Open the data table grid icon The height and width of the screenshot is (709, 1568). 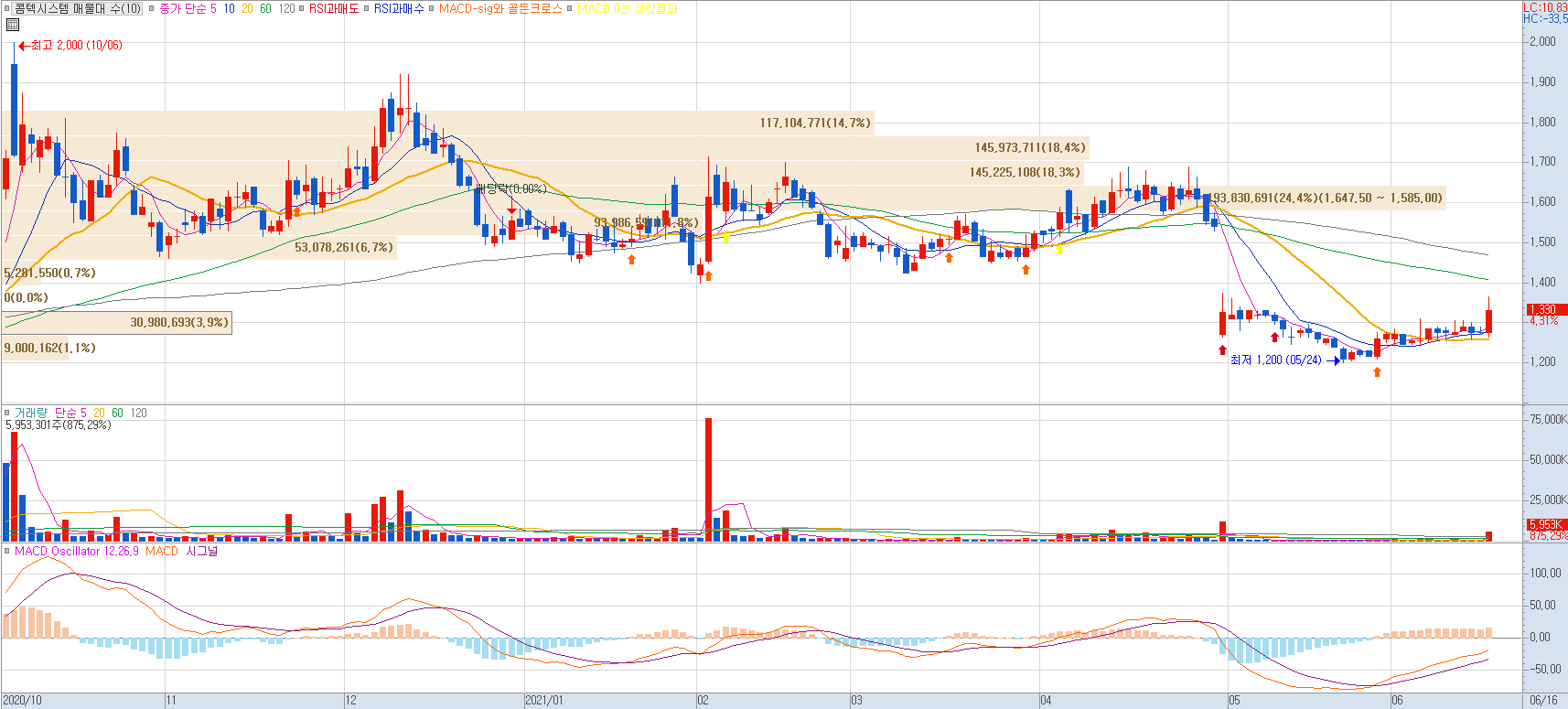13,25
